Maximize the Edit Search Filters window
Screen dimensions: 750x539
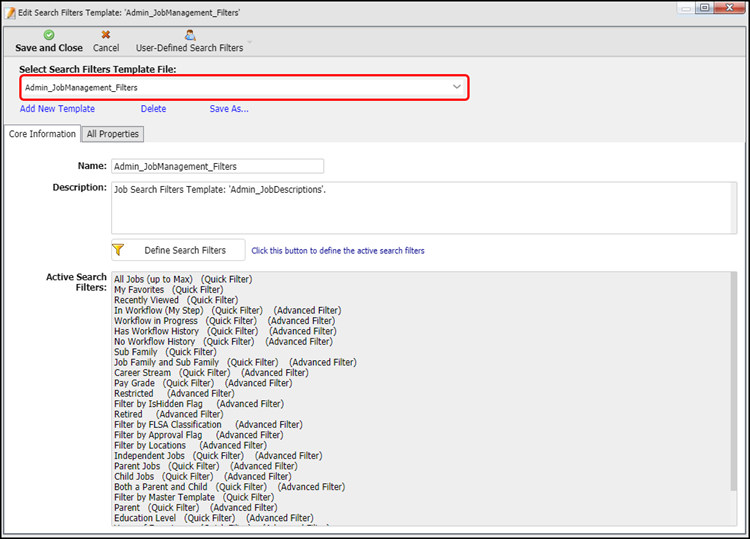tap(704, 9)
